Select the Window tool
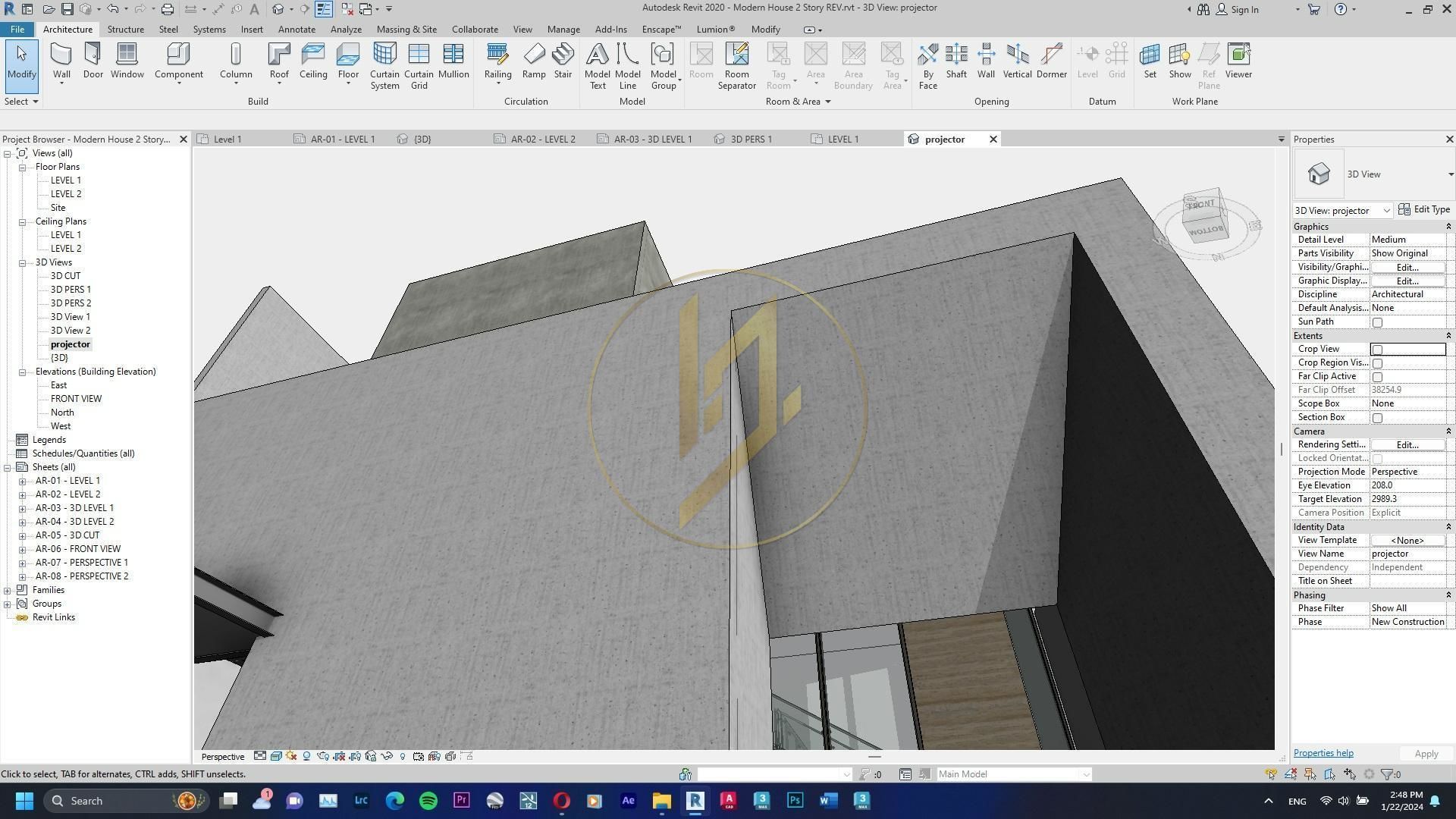Screen dimensions: 1456x819 127,61
